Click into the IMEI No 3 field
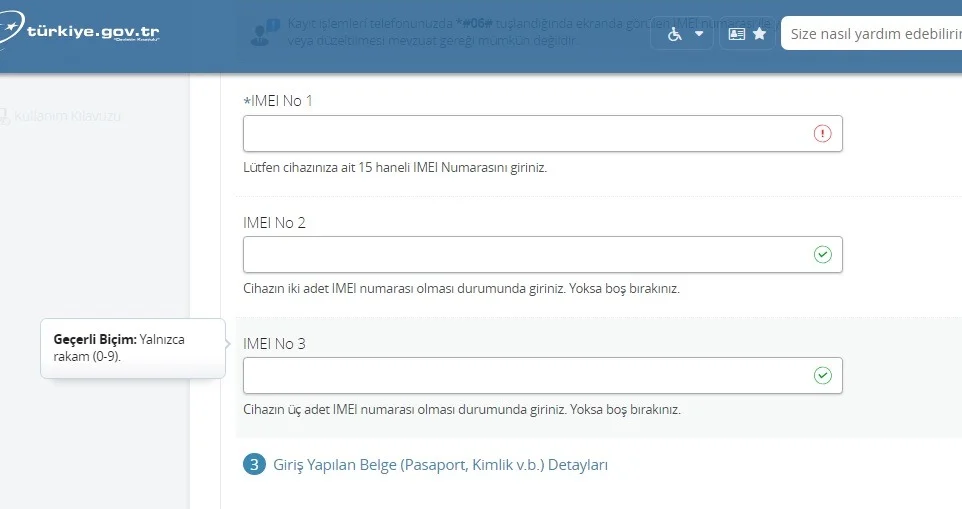Viewport: 962px width, 509px height. click(x=525, y=376)
